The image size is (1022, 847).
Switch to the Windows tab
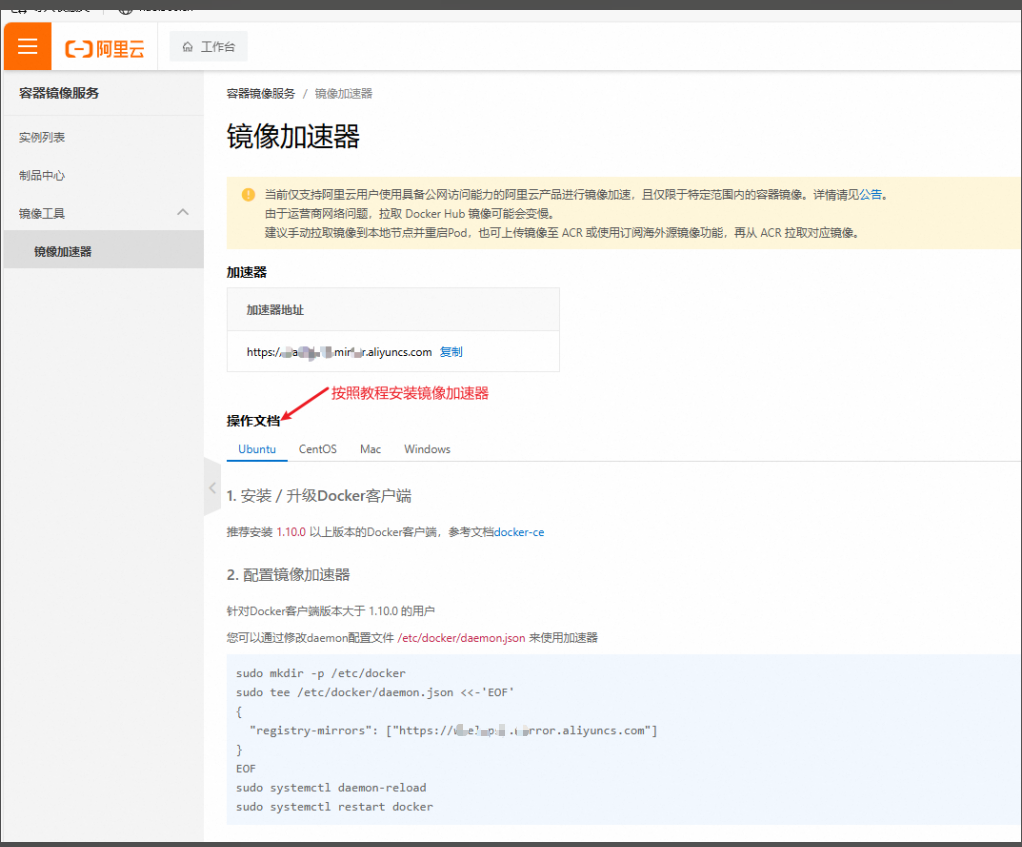tap(427, 449)
